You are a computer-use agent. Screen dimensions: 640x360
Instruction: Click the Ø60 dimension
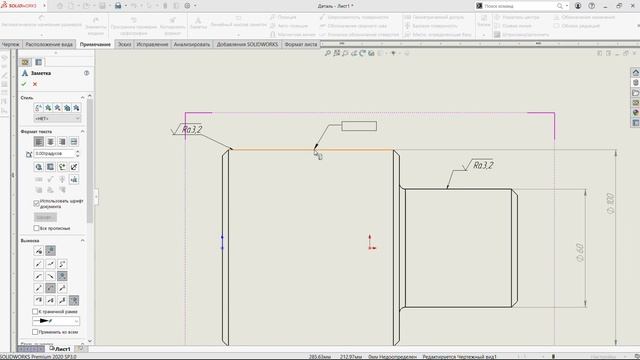(x=580, y=252)
